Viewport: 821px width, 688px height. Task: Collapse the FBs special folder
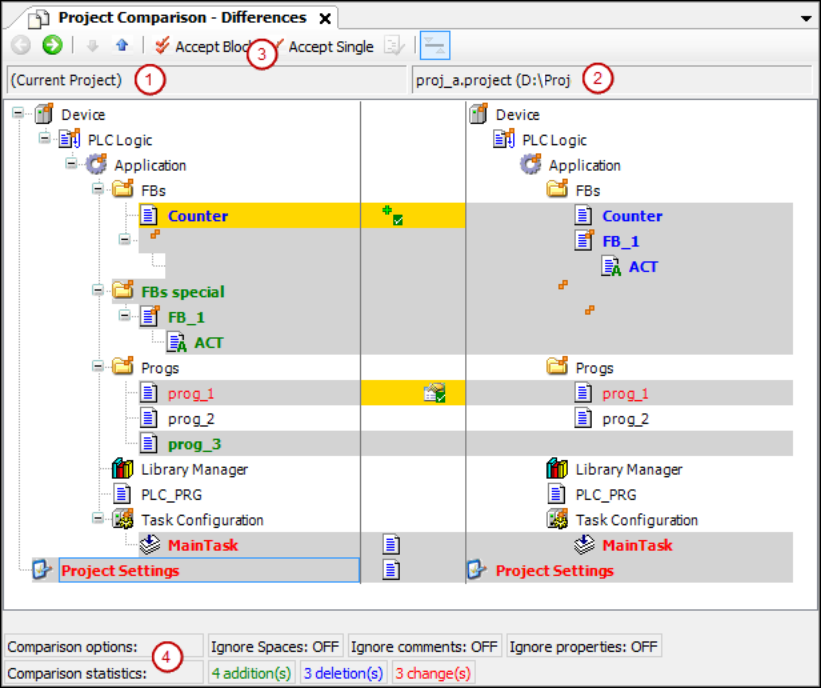pyautogui.click(x=98, y=291)
